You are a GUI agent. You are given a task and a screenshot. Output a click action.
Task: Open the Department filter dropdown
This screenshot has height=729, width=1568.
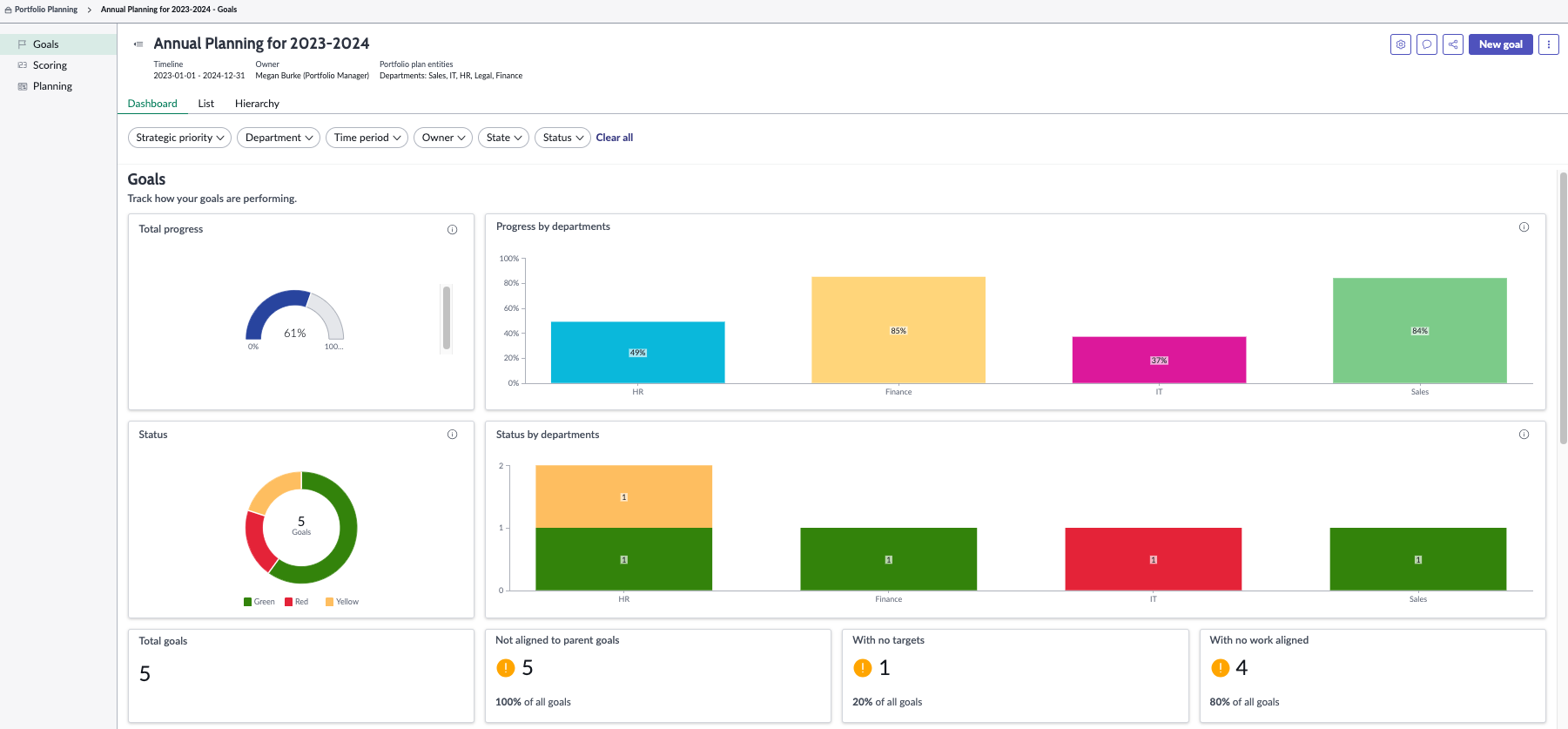coord(279,138)
